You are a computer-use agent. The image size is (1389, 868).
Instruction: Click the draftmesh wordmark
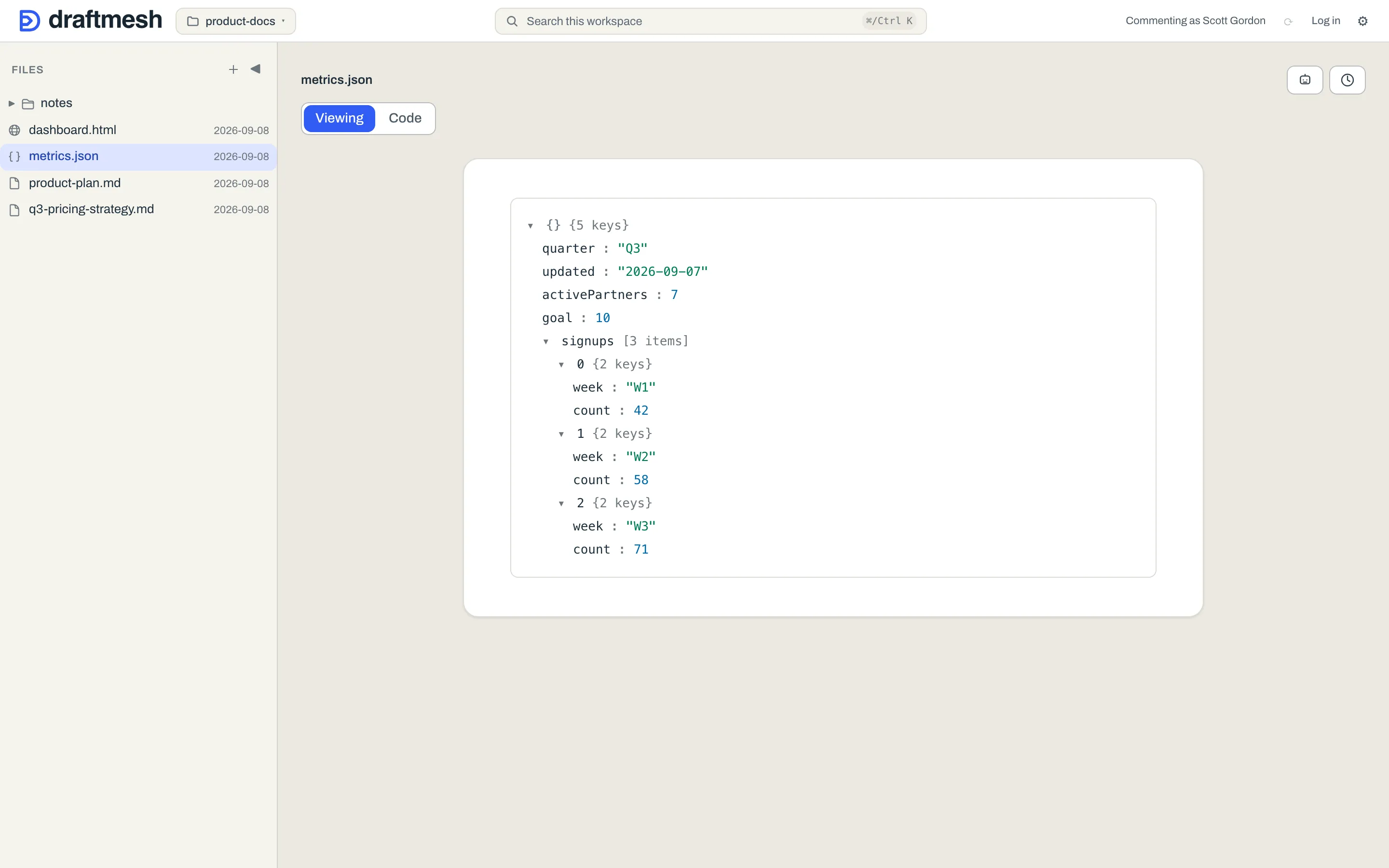(105, 19)
